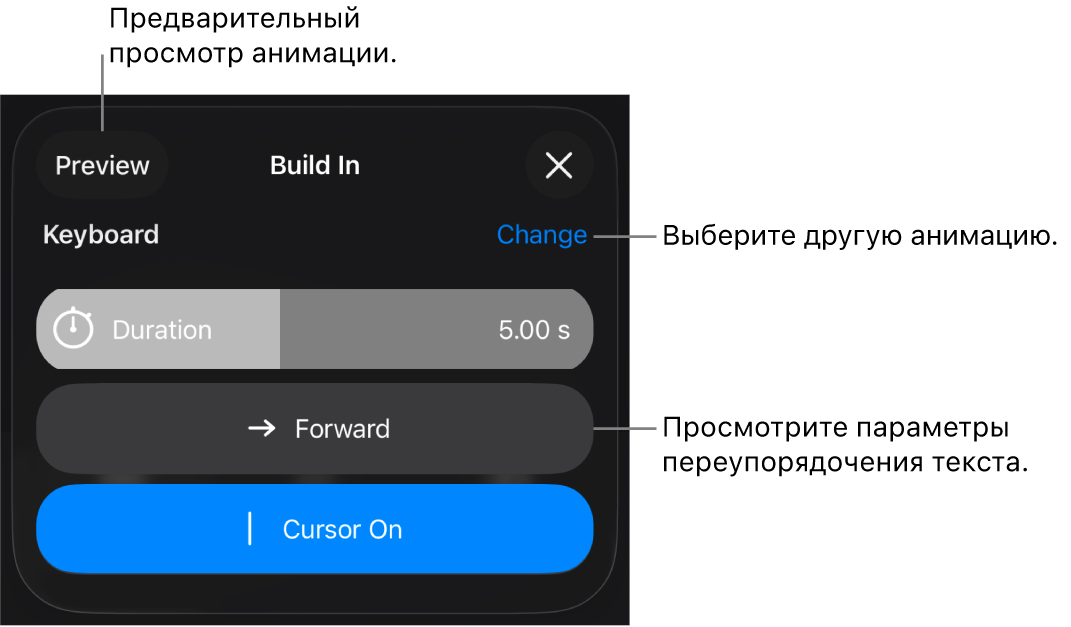Click the Build In panel title

tap(315, 165)
